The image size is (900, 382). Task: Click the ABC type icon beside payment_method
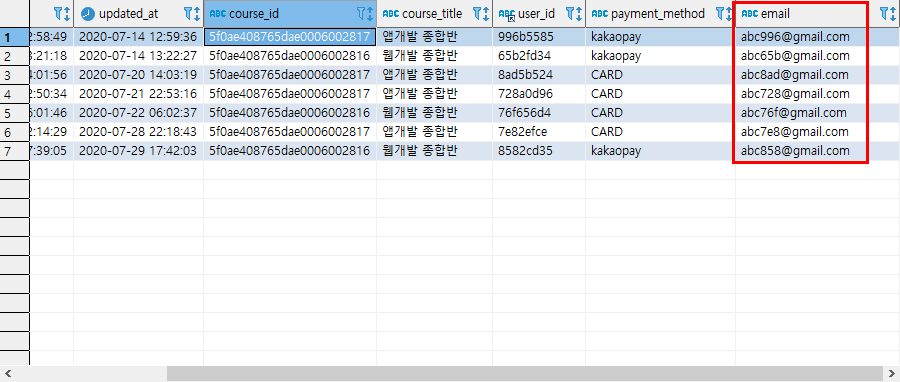(600, 14)
